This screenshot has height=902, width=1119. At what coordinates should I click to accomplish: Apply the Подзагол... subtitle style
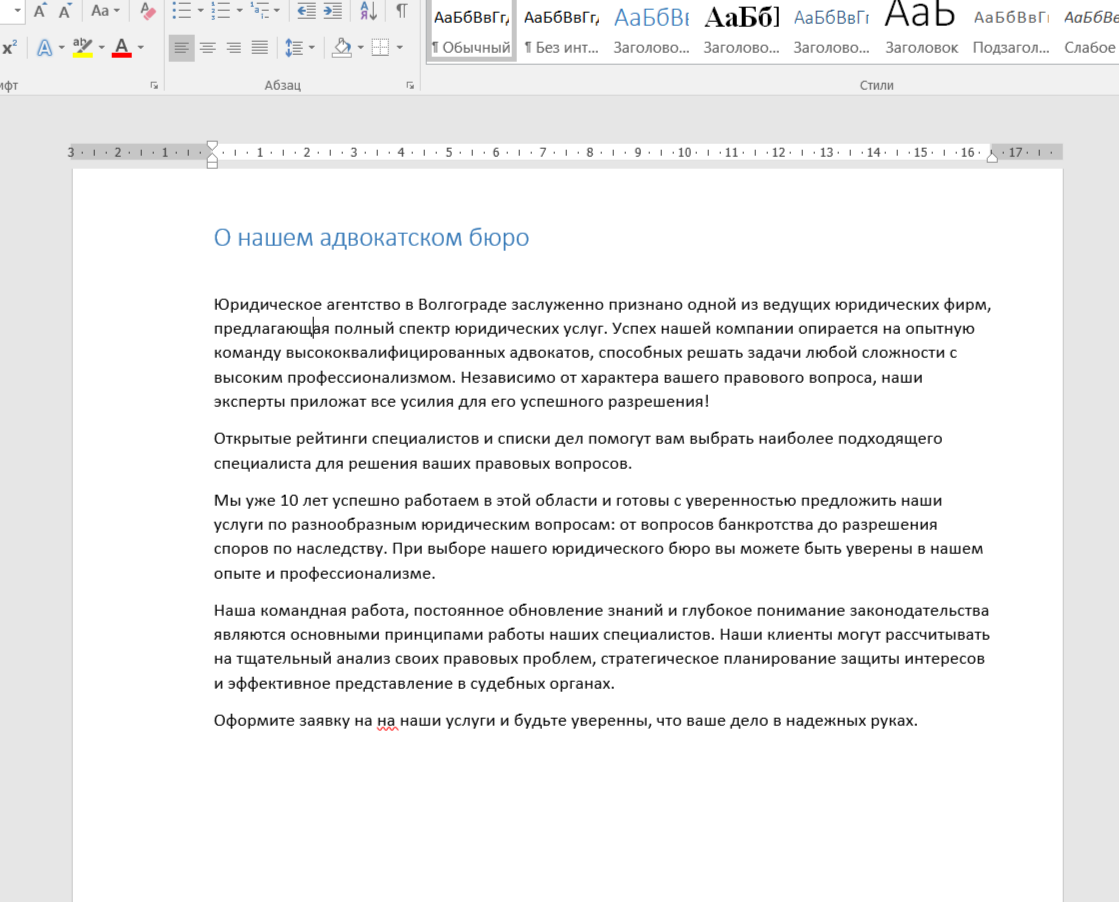click(1011, 30)
